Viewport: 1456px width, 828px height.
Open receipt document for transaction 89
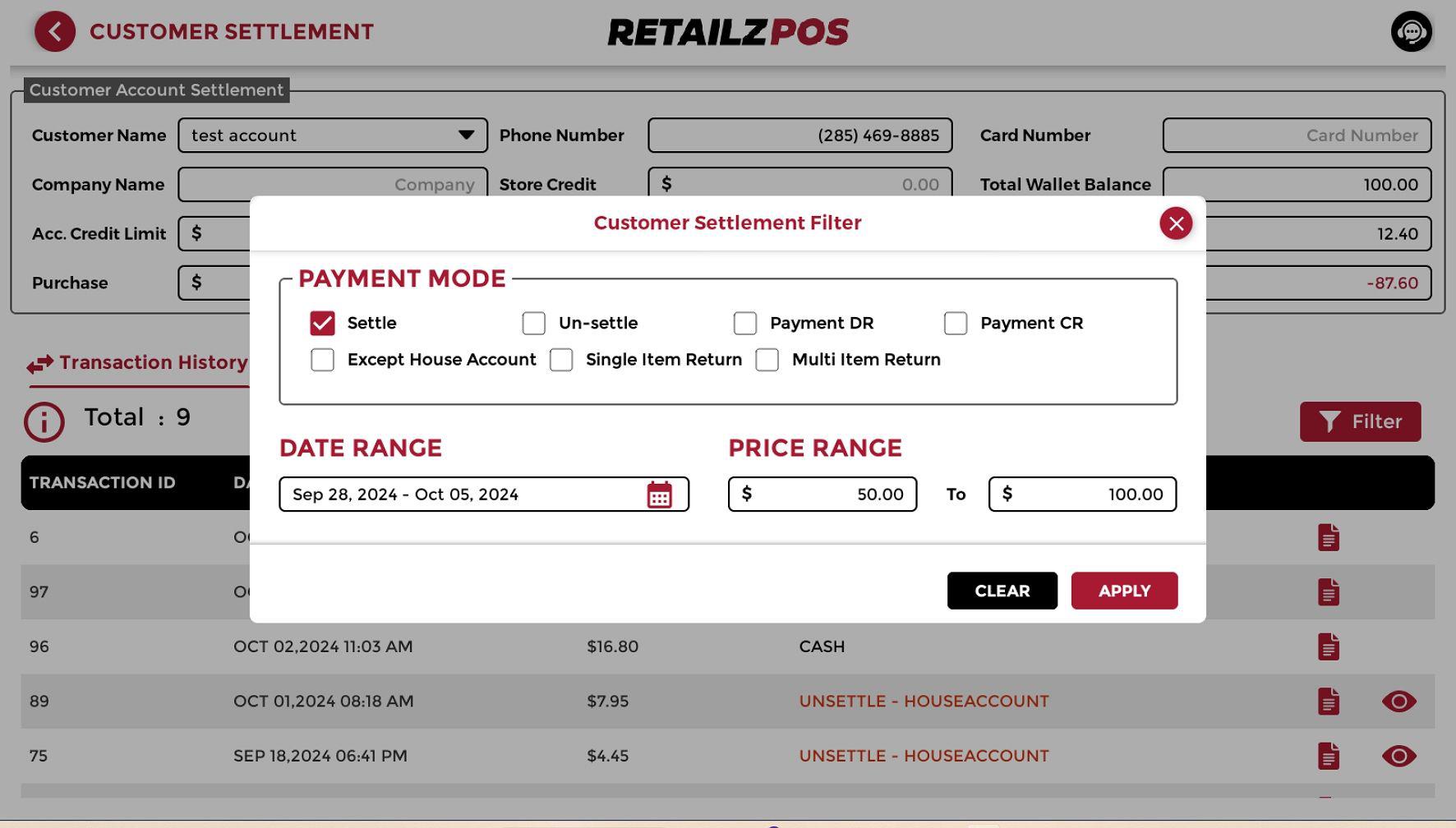pos(1328,701)
